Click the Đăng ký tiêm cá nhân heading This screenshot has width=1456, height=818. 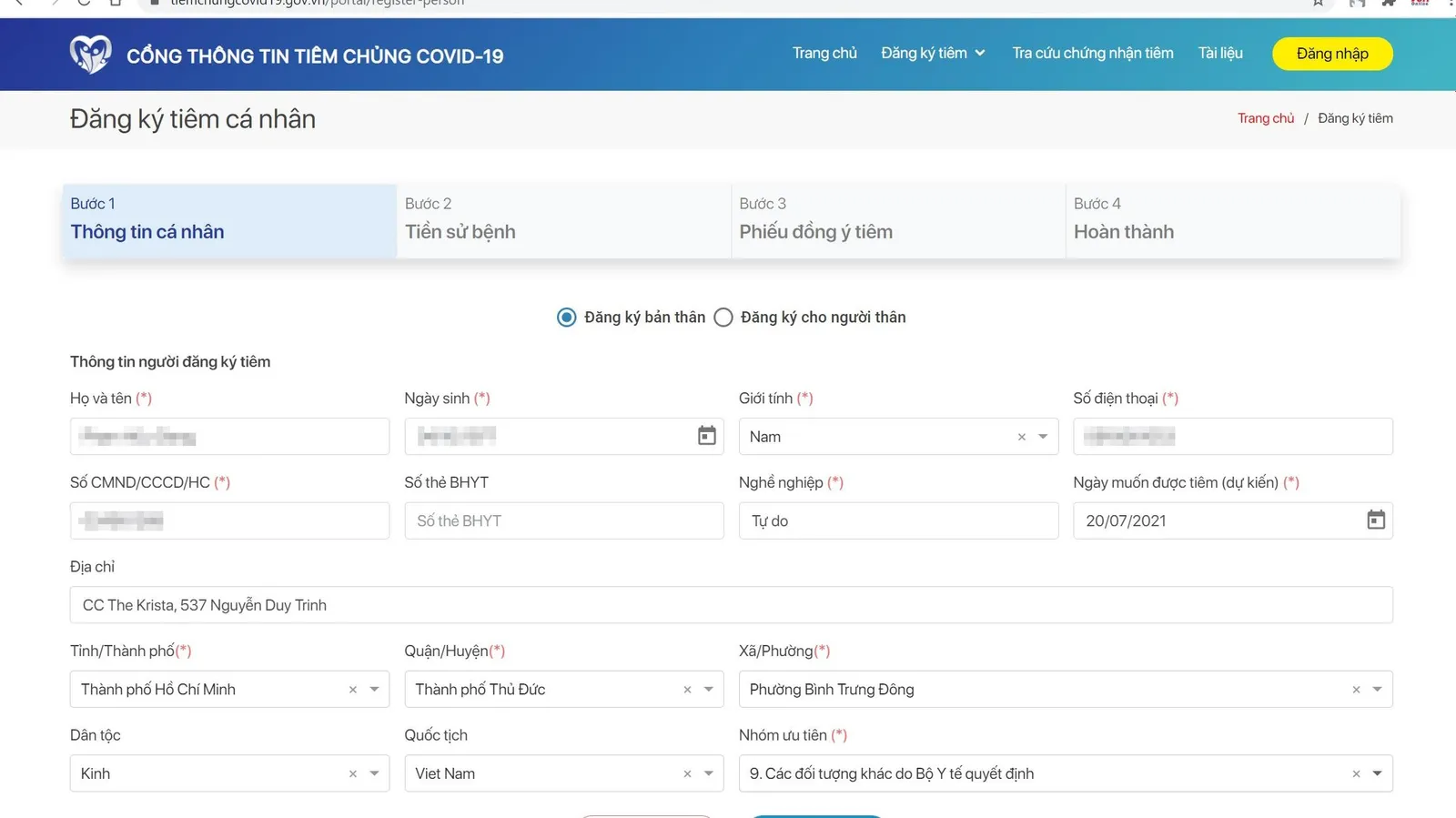[x=193, y=119]
